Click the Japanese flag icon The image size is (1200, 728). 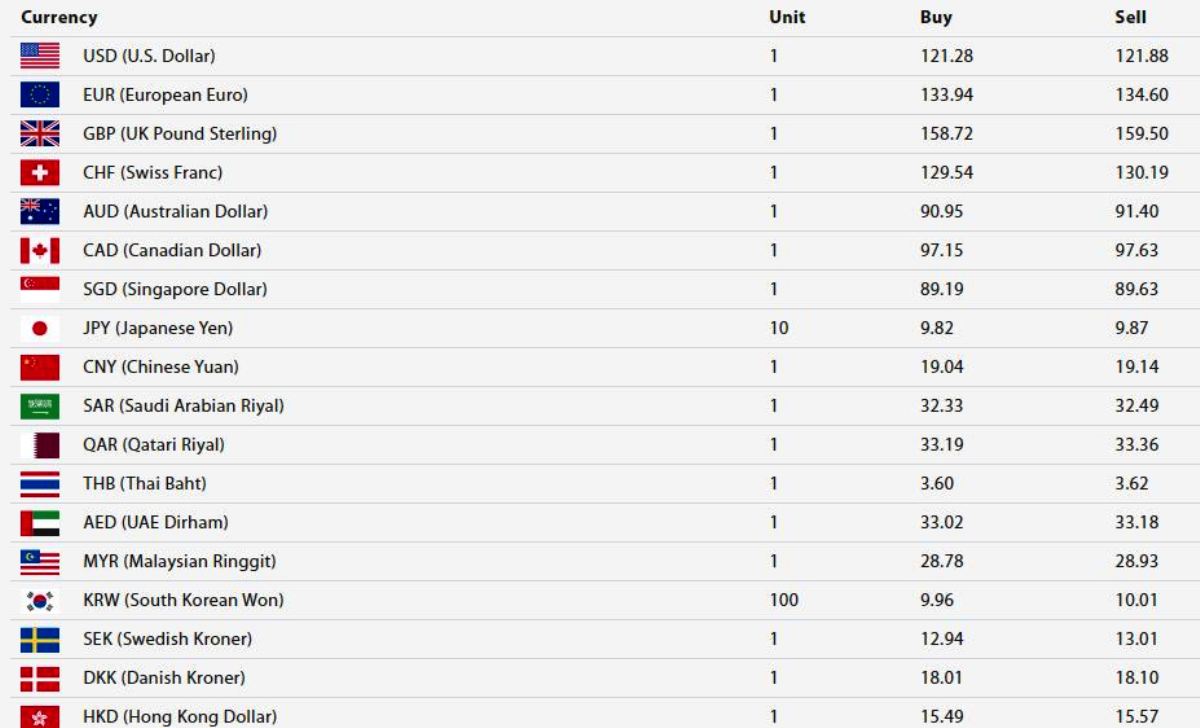coord(40,328)
